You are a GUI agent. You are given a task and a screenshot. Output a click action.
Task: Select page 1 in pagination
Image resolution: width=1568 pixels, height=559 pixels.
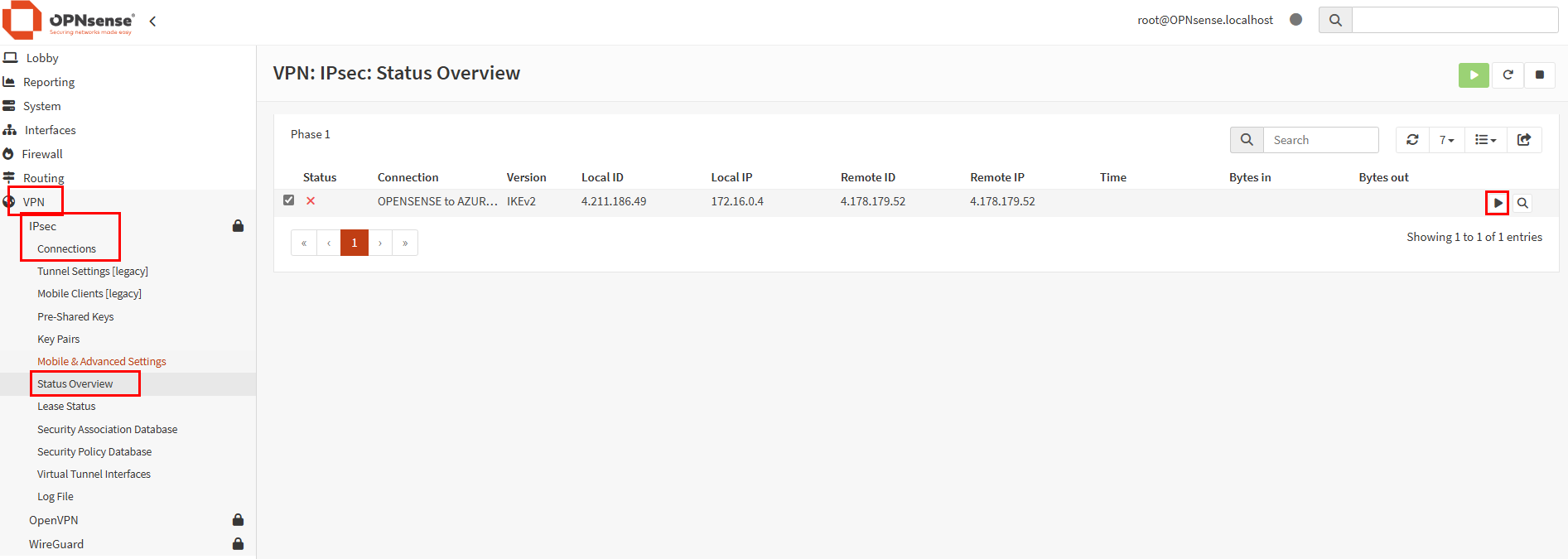tap(354, 243)
